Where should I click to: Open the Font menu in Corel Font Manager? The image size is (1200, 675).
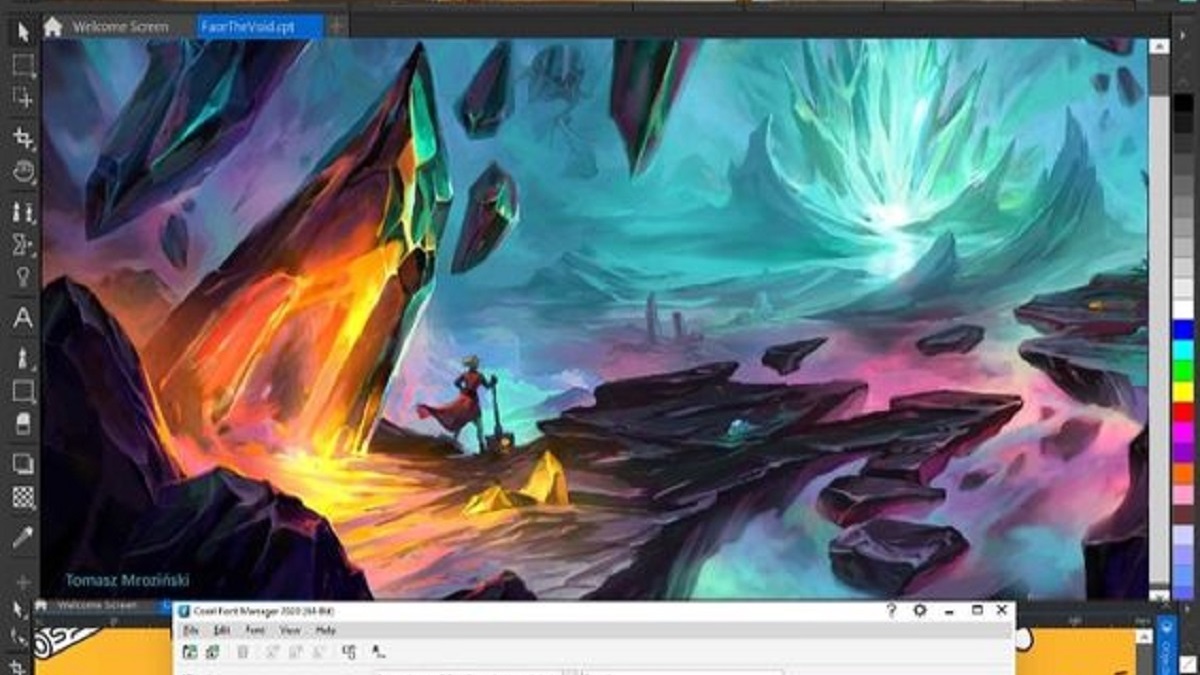pos(253,631)
